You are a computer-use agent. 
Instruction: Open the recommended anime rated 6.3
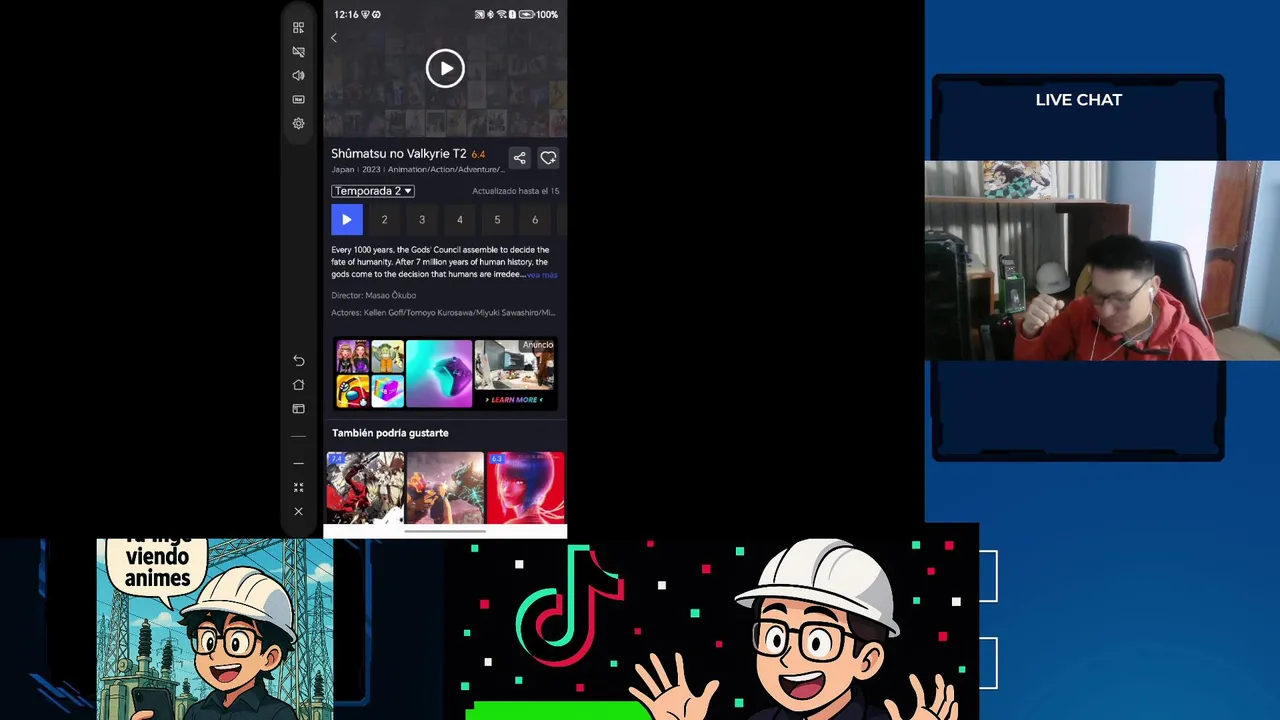pyautogui.click(x=525, y=488)
